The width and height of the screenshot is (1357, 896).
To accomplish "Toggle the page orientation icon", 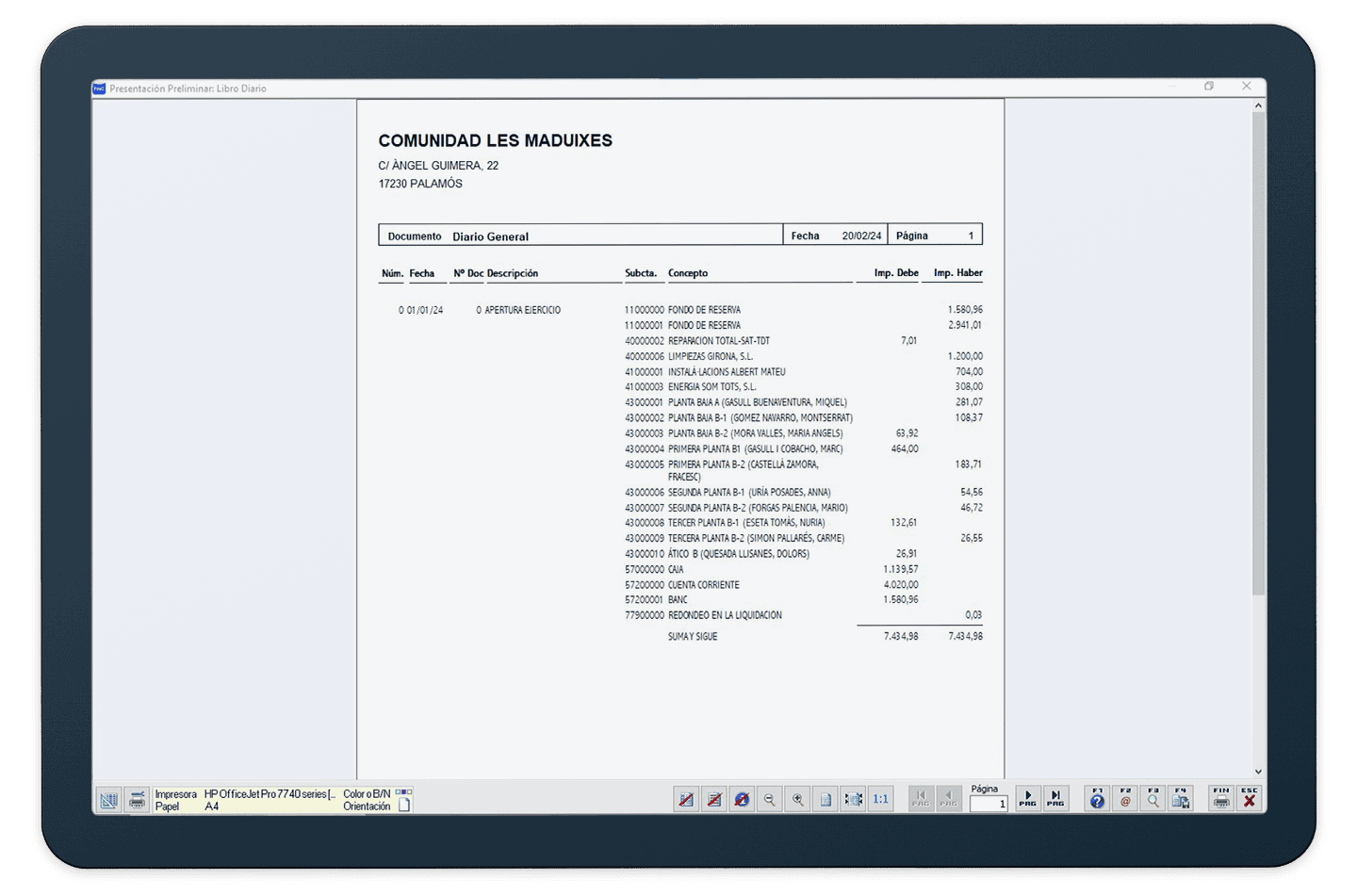I will (x=404, y=806).
